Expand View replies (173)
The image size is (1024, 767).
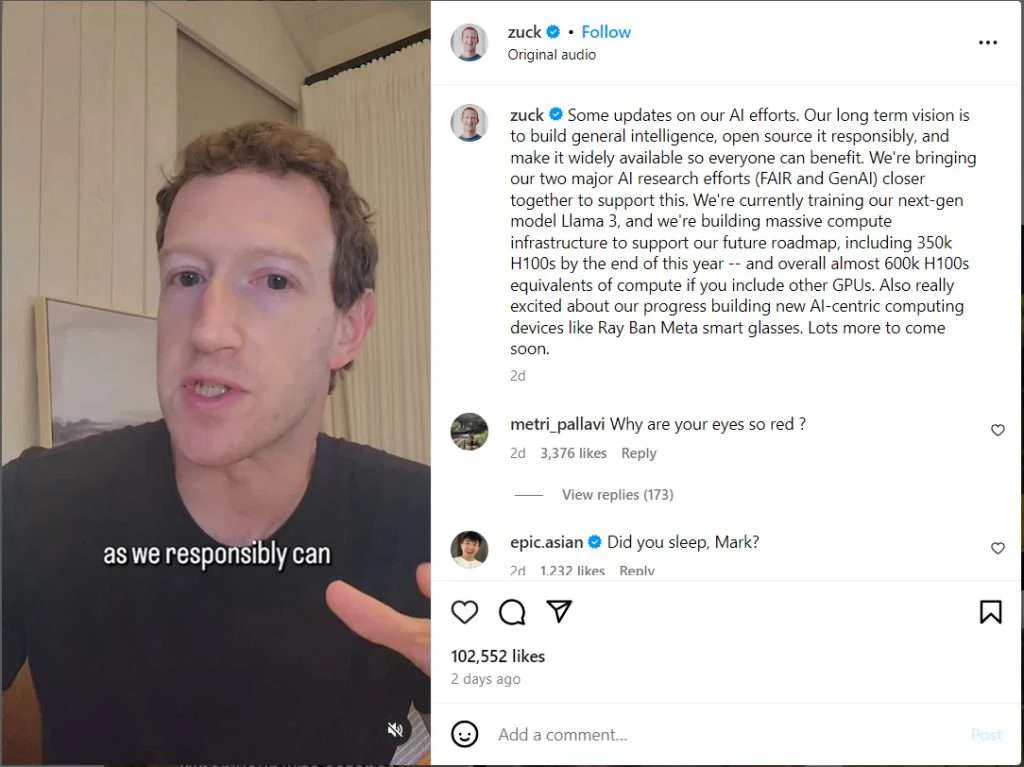(617, 495)
